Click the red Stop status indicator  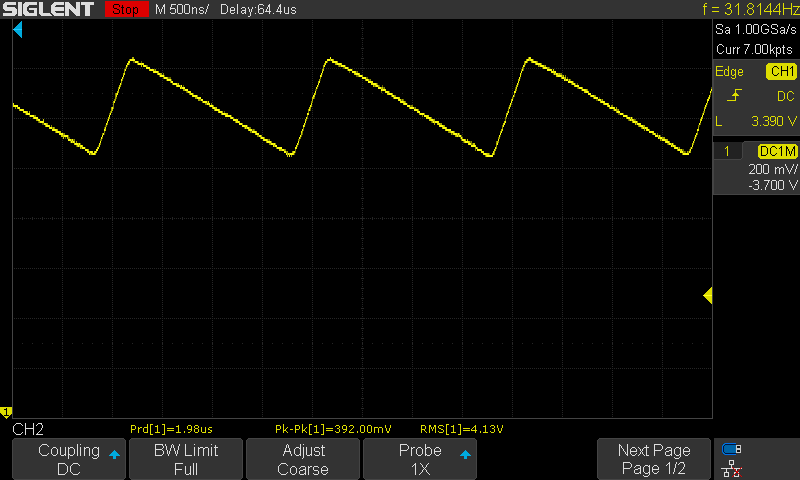[x=126, y=9]
